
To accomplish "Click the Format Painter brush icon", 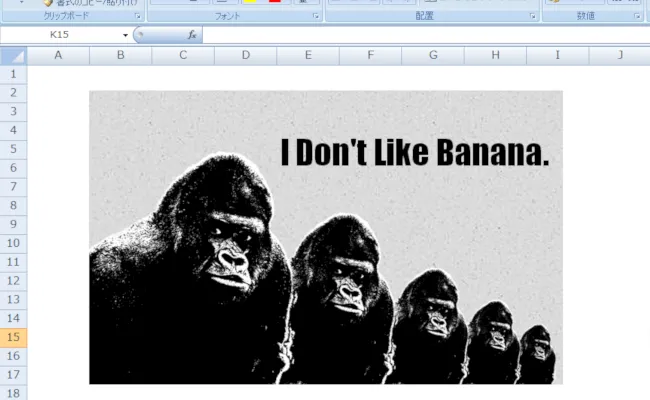I will click(47, 3).
